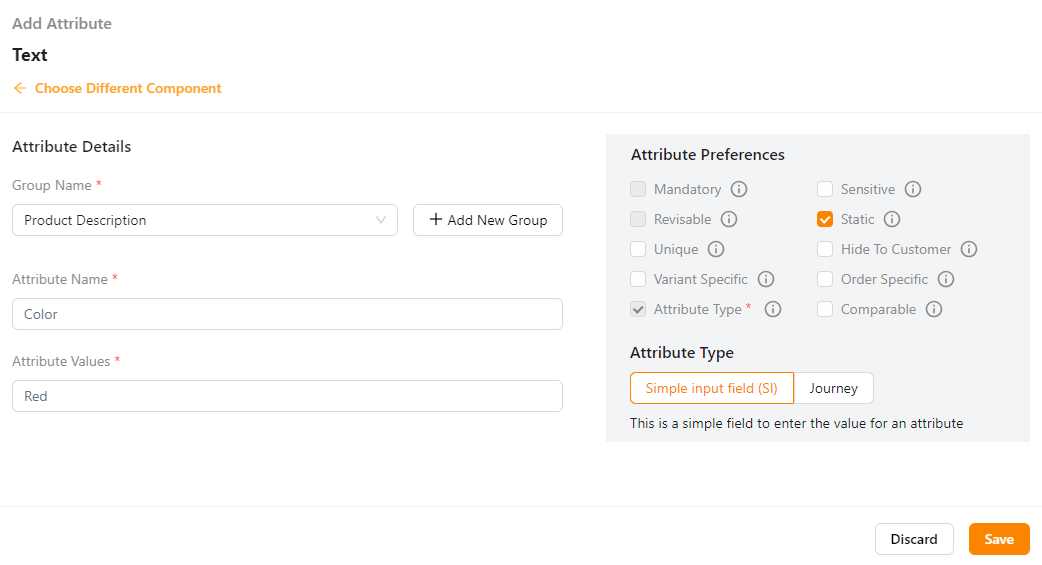The width and height of the screenshot is (1042, 565).
Task: Click the Variant Specific info icon
Action: click(766, 279)
